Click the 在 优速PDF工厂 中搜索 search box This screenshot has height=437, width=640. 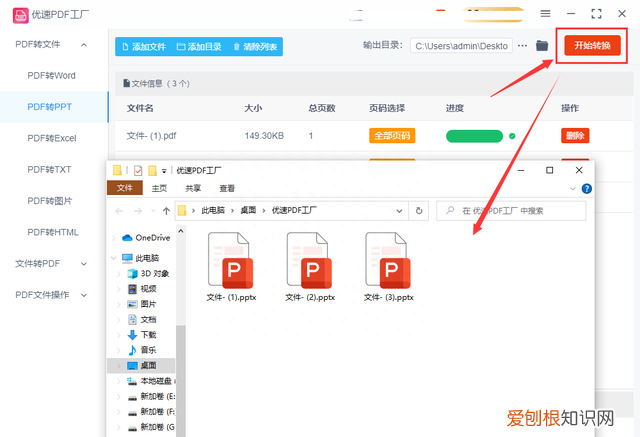click(x=511, y=211)
